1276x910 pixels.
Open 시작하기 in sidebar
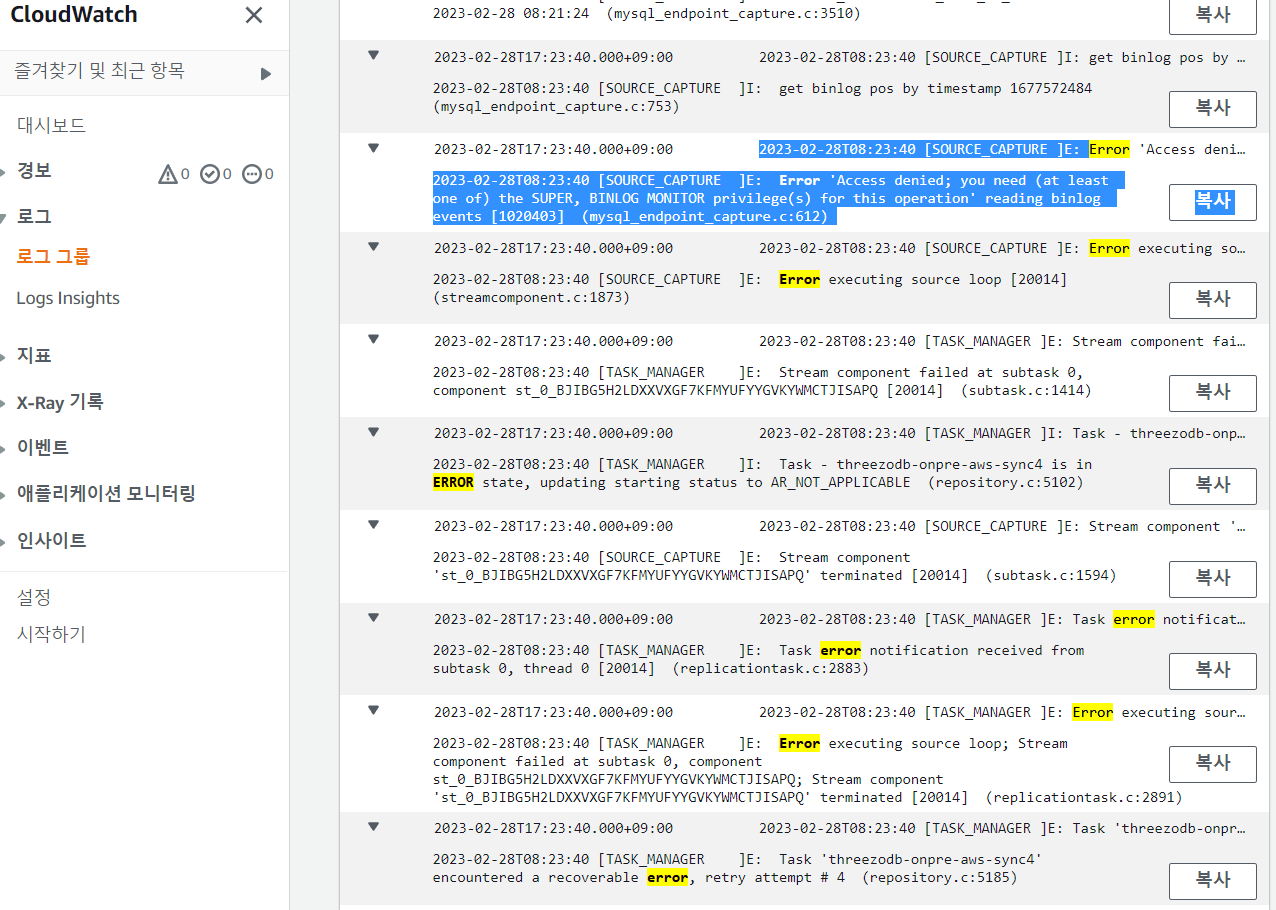point(51,634)
